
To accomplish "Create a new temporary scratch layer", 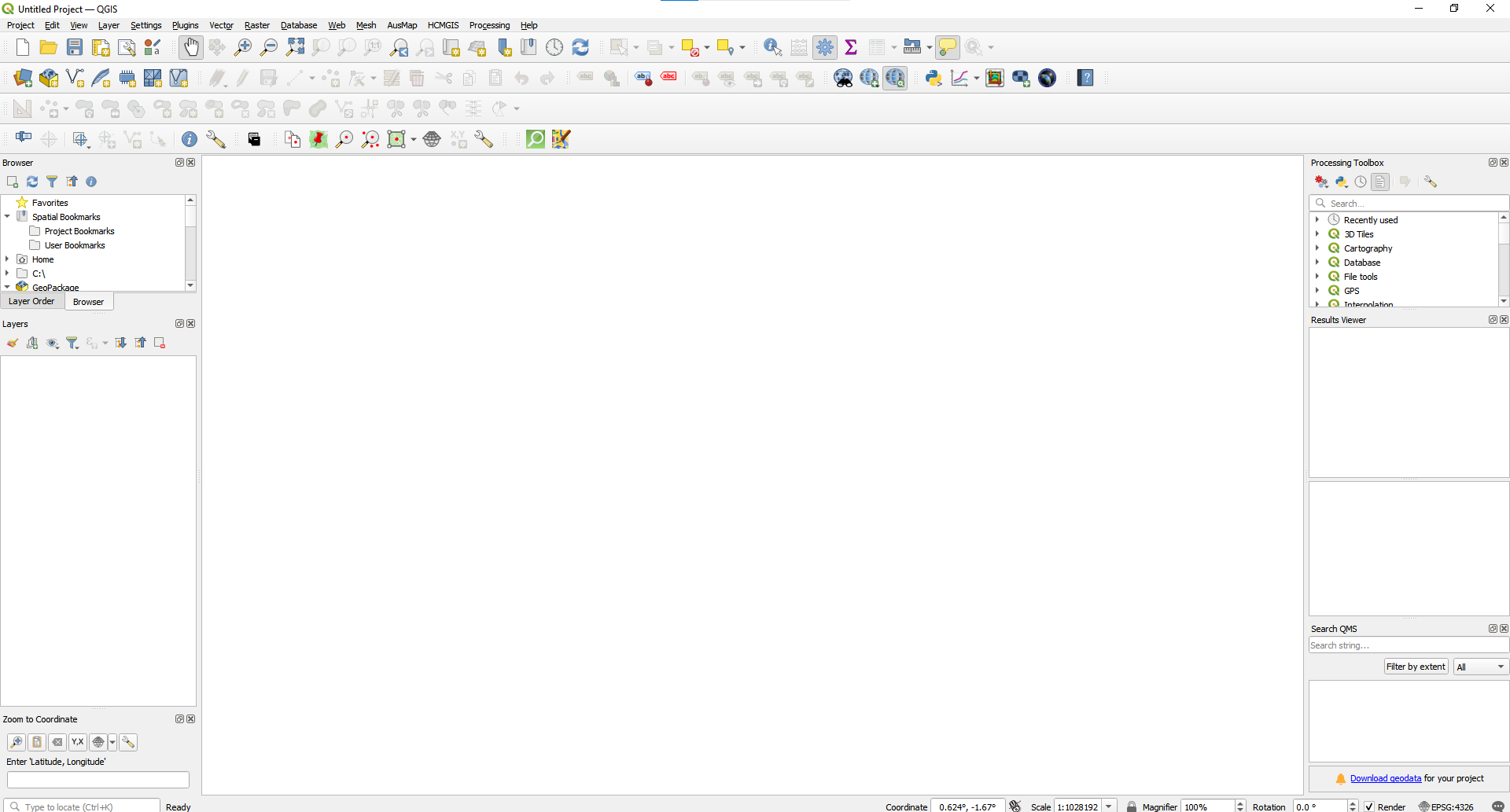I will click(127, 78).
